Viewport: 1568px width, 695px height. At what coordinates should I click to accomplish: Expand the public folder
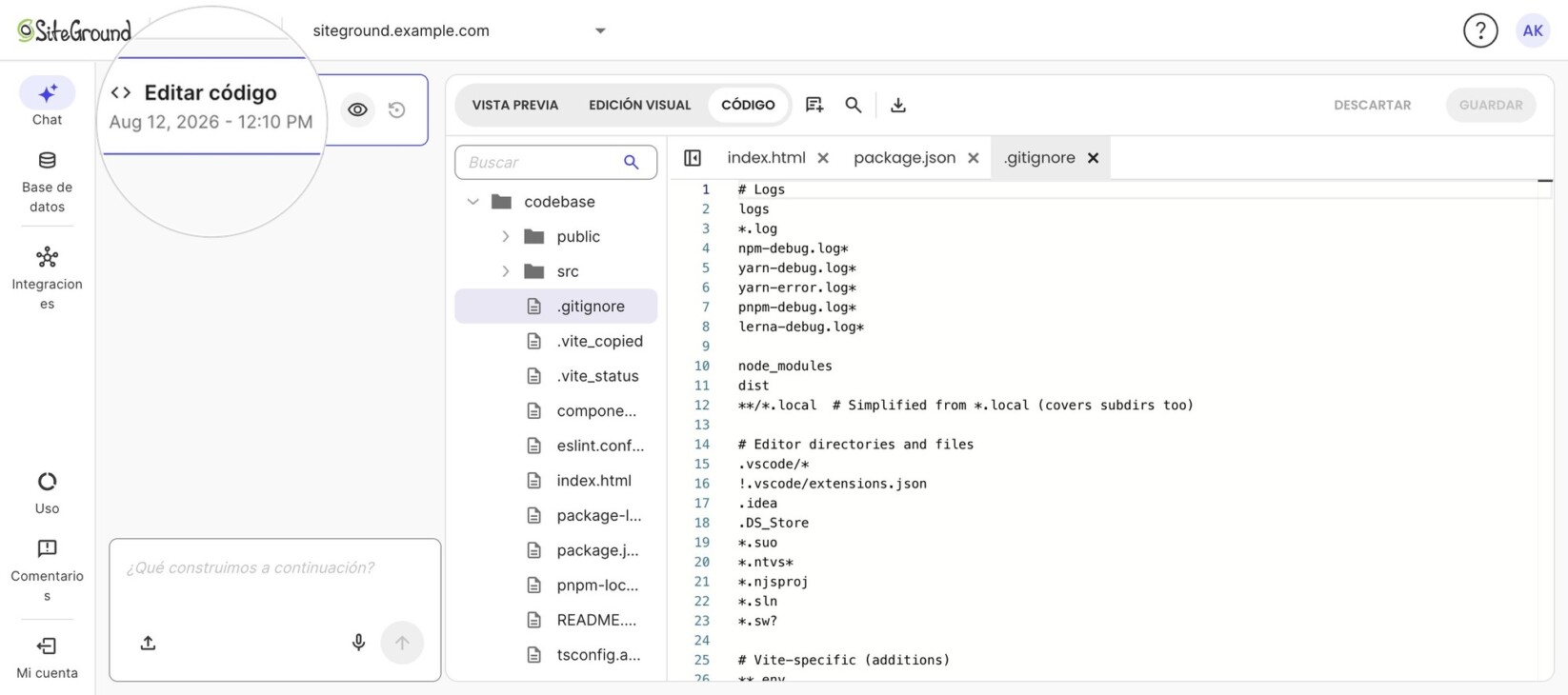pos(506,236)
